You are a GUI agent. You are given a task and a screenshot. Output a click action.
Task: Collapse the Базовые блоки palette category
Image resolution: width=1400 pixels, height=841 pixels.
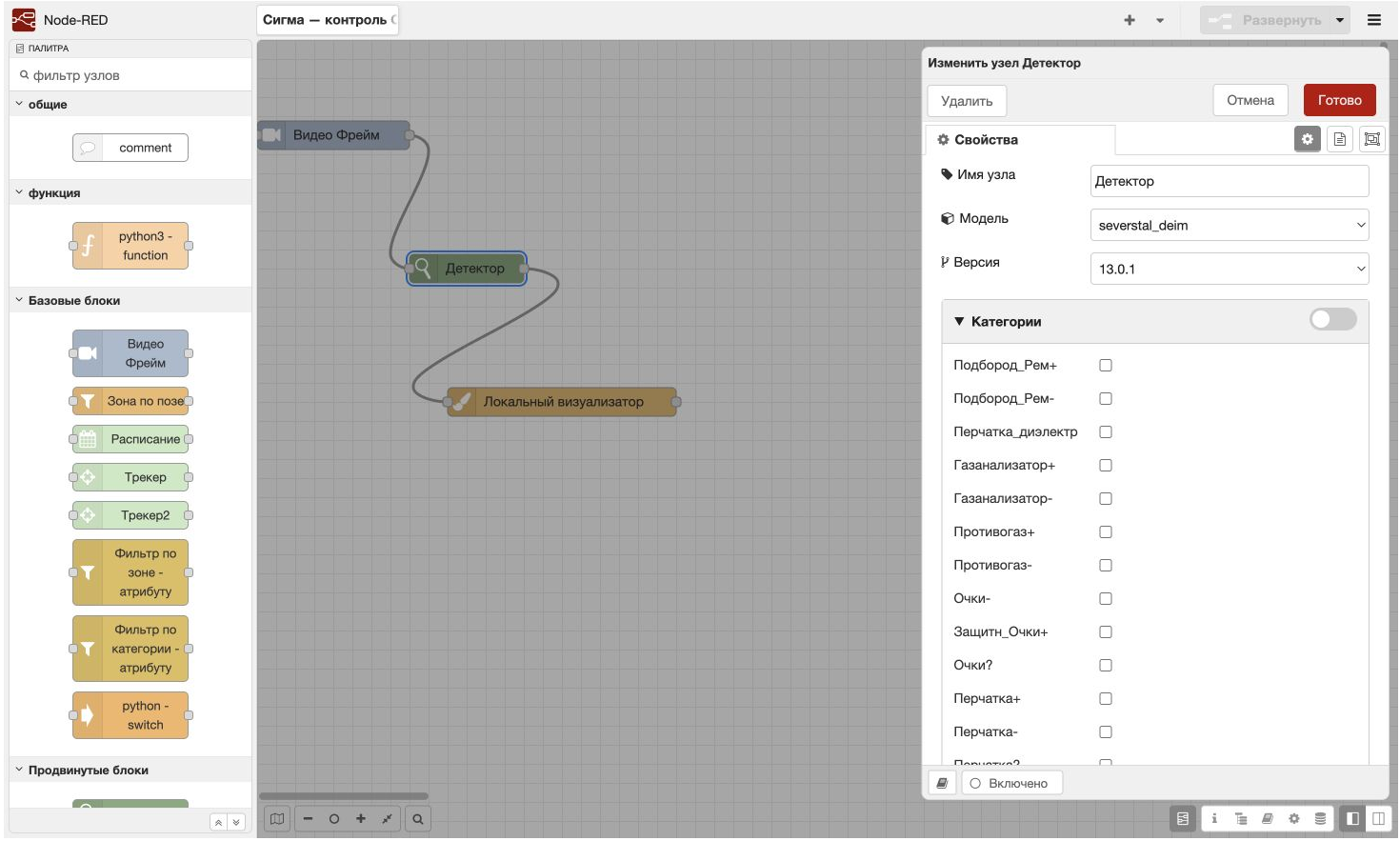point(130,300)
